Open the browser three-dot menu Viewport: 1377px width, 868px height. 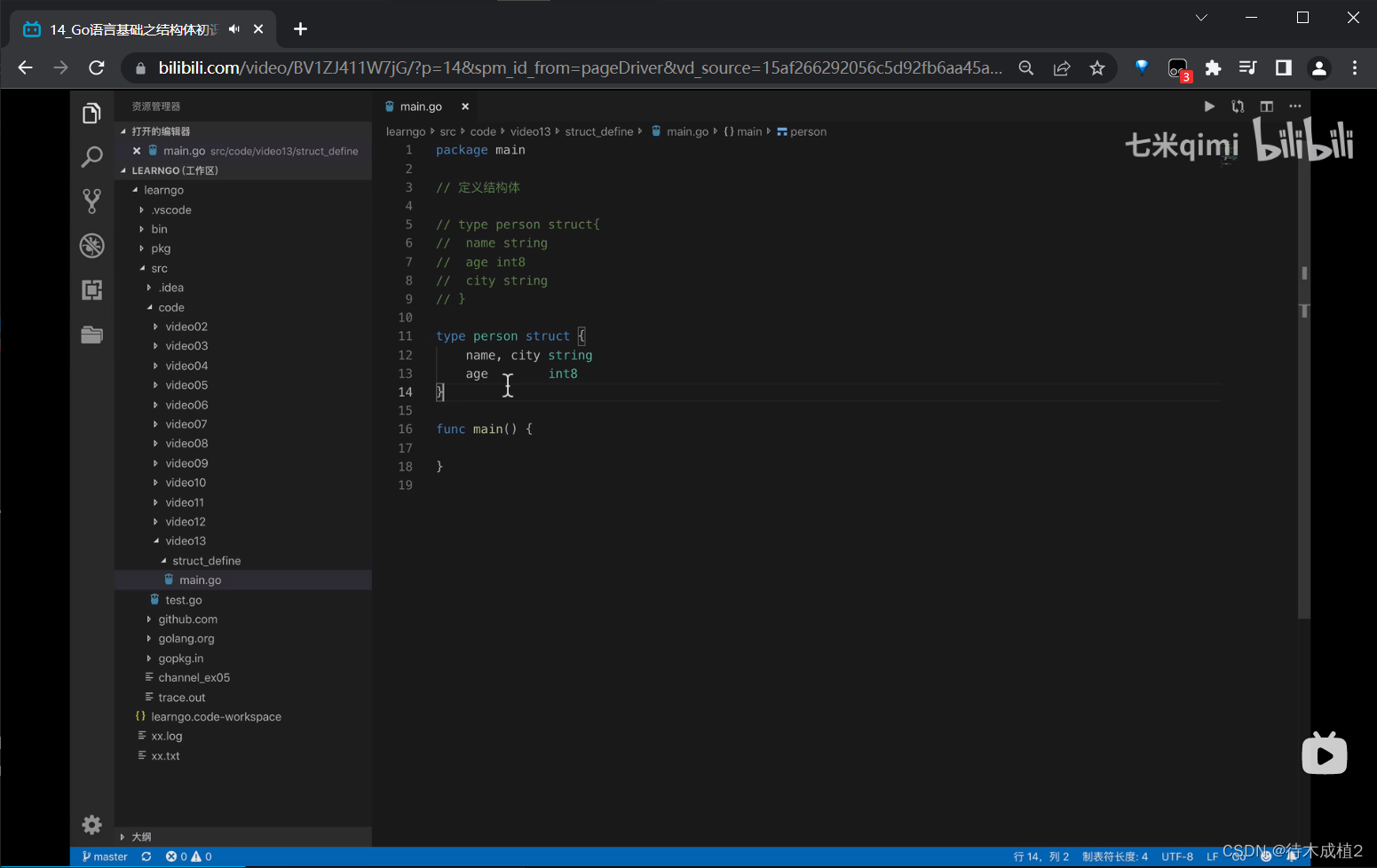point(1355,67)
